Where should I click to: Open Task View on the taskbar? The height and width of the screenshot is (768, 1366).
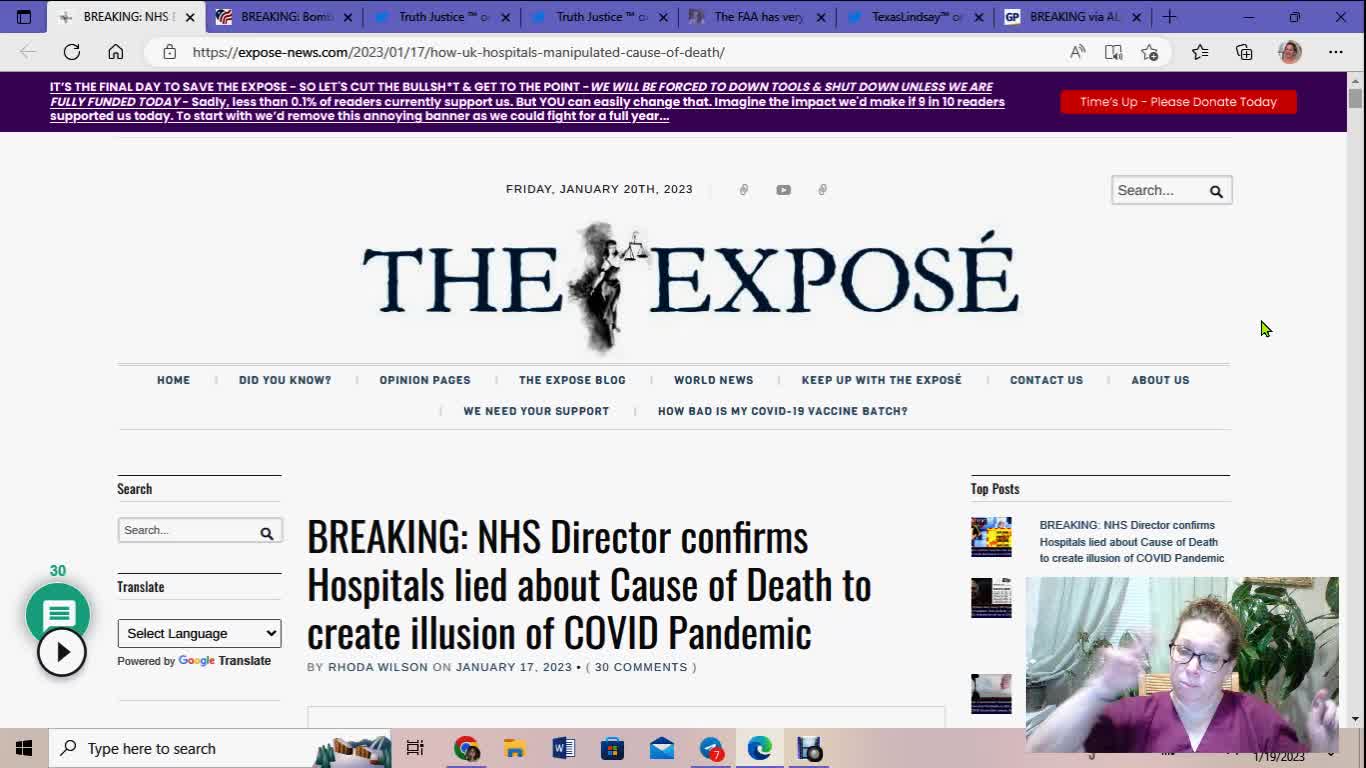[415, 748]
